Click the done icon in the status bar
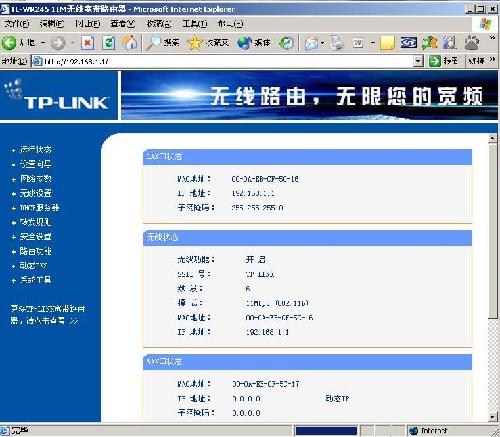The height and width of the screenshot is (437, 500). tap(5, 430)
